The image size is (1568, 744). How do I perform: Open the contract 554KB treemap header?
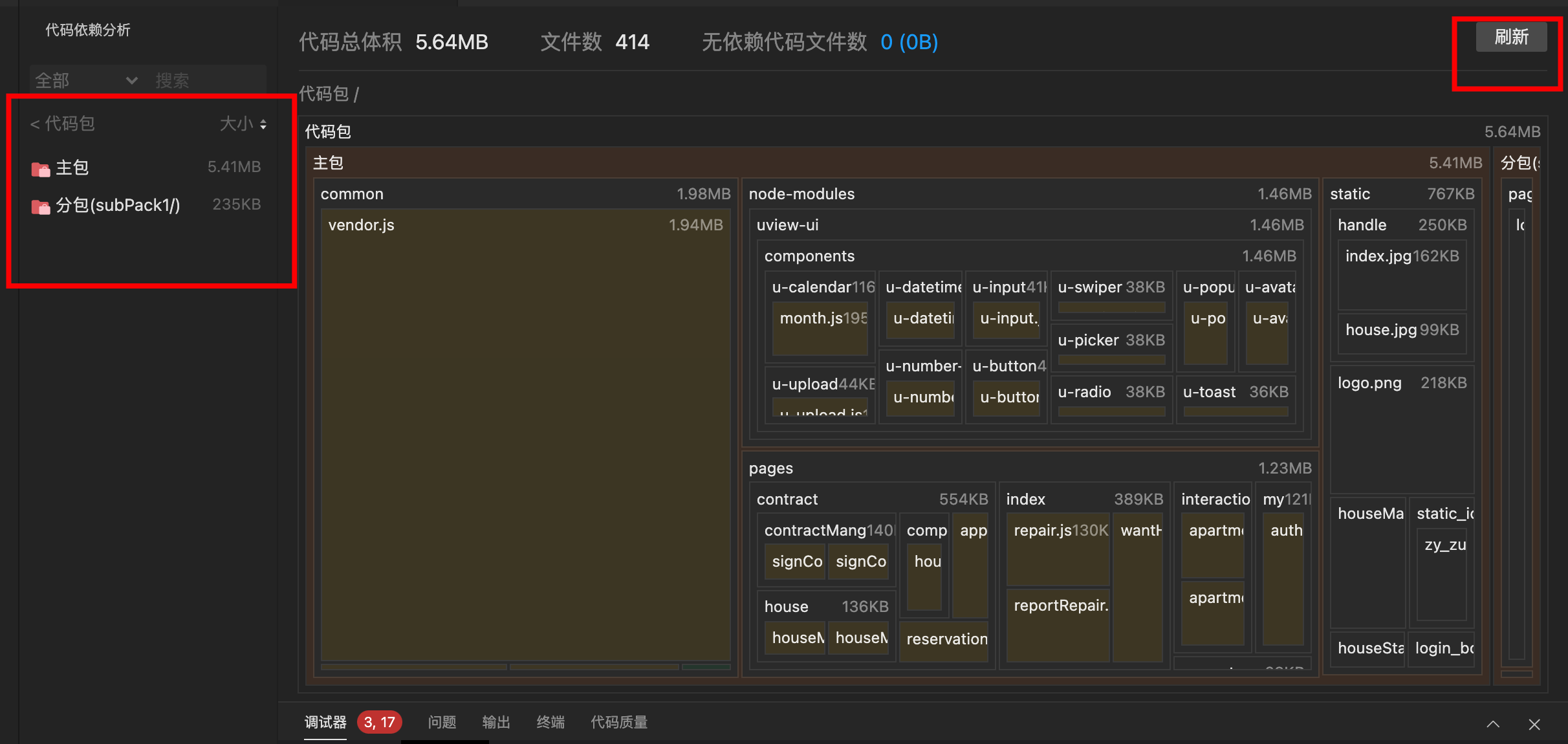pyautogui.click(x=872, y=499)
